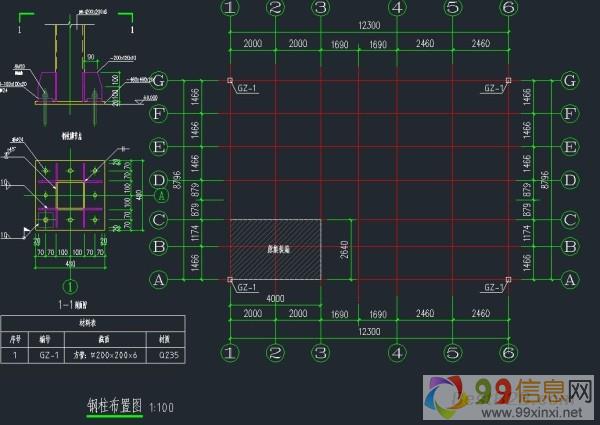Click the 99信息网 colorful swirl logo
Viewport: 600px width, 425px height.
click(448, 395)
